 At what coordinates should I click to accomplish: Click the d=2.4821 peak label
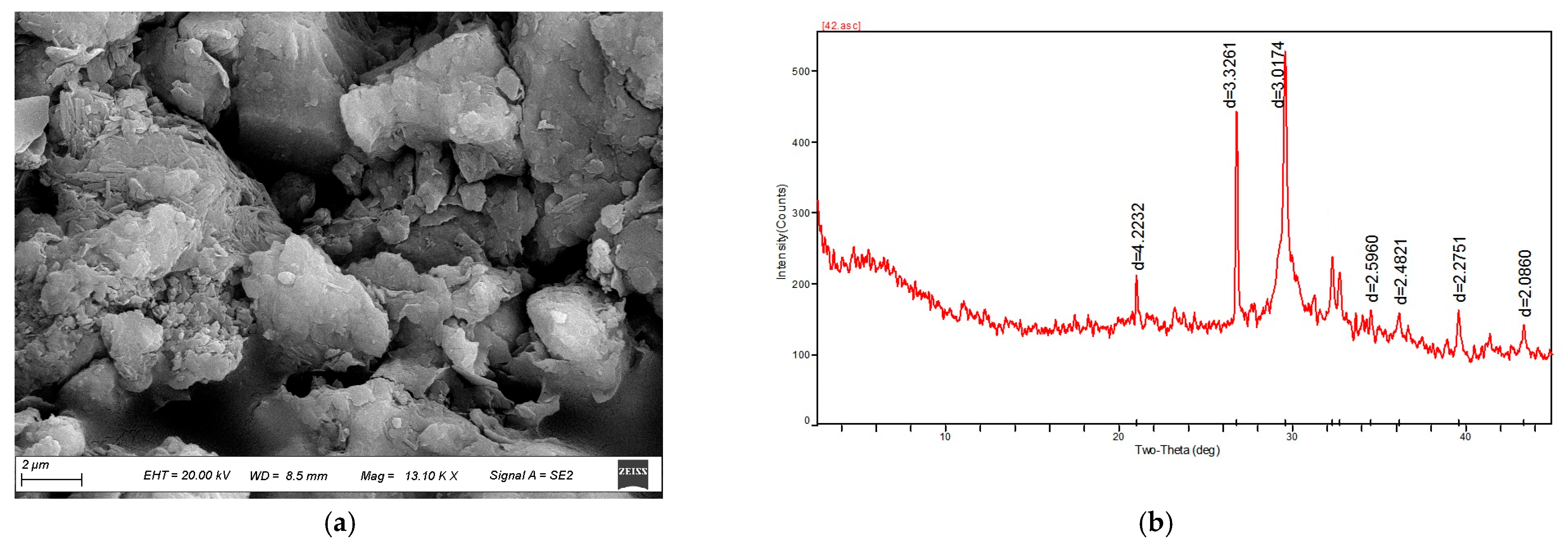tap(1401, 272)
